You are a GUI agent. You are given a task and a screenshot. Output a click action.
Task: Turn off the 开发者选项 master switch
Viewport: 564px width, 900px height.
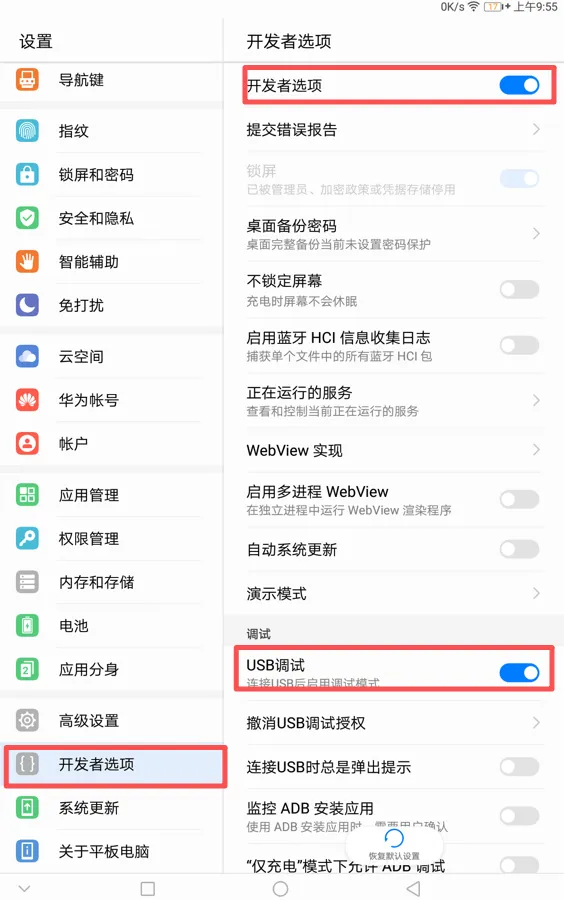(519, 86)
